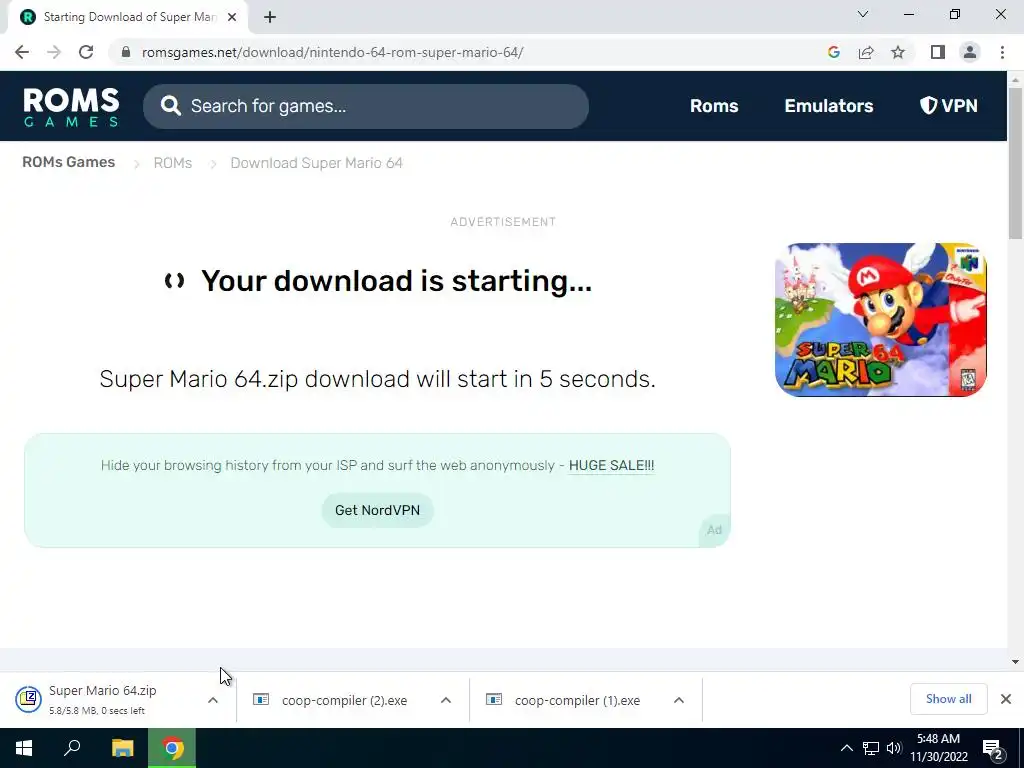
Task: Open the Chrome three-dot menu
Action: click(x=1002, y=52)
